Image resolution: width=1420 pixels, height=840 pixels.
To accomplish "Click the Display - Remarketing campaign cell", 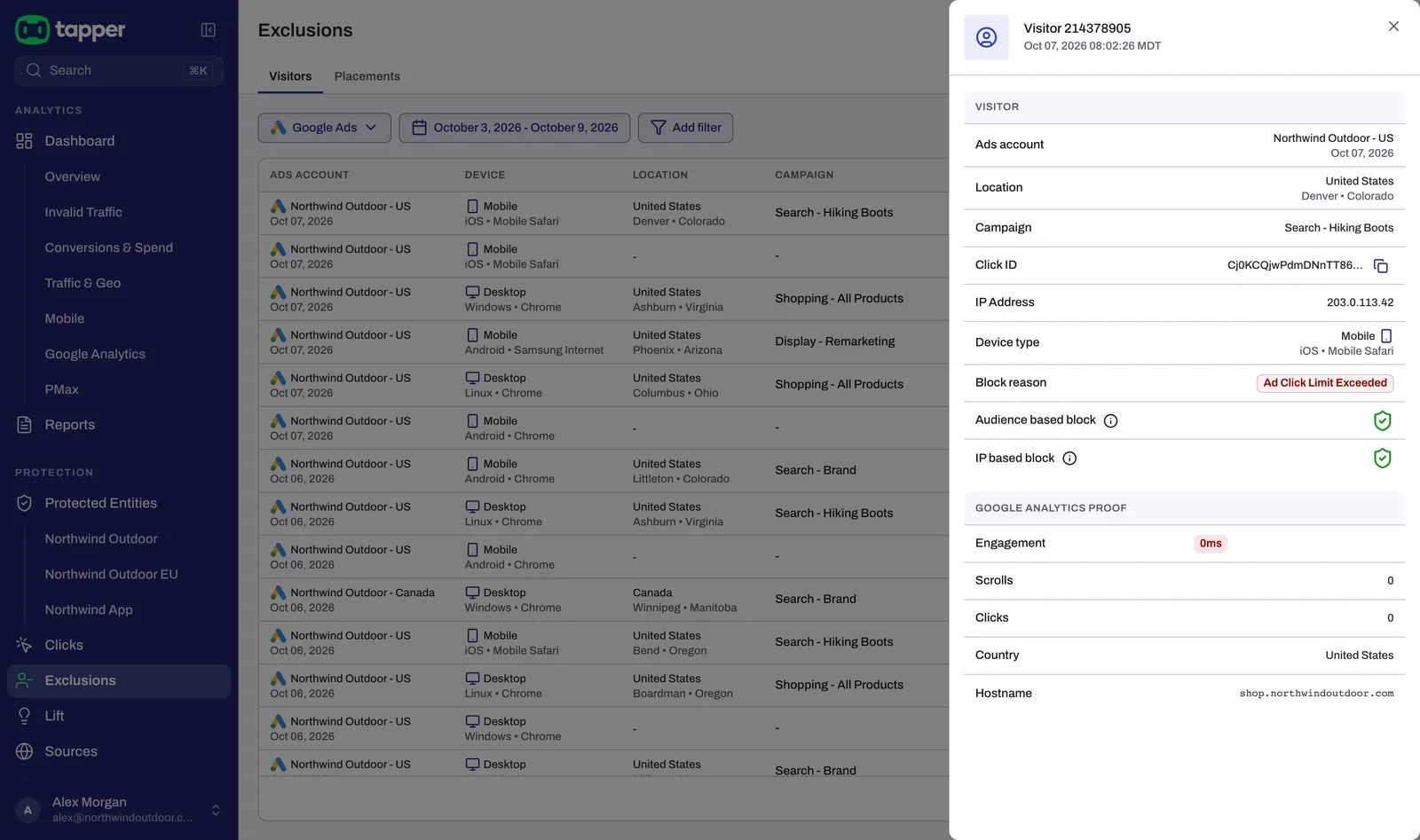I will coord(835,341).
